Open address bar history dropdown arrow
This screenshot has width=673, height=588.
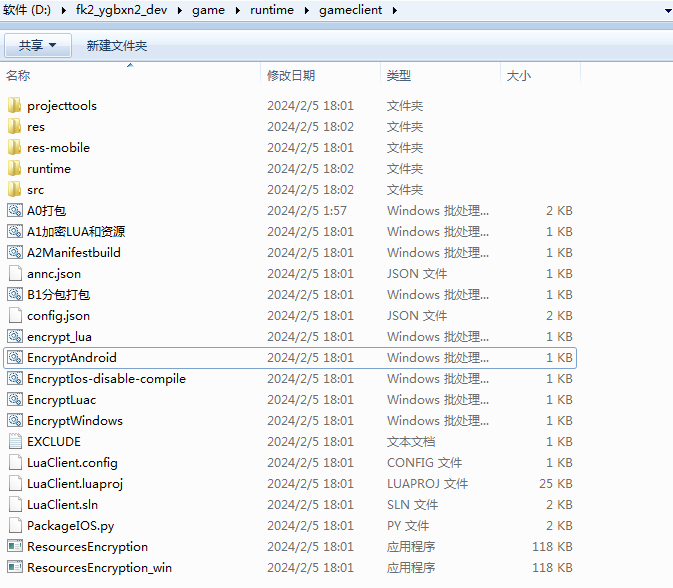point(667,11)
